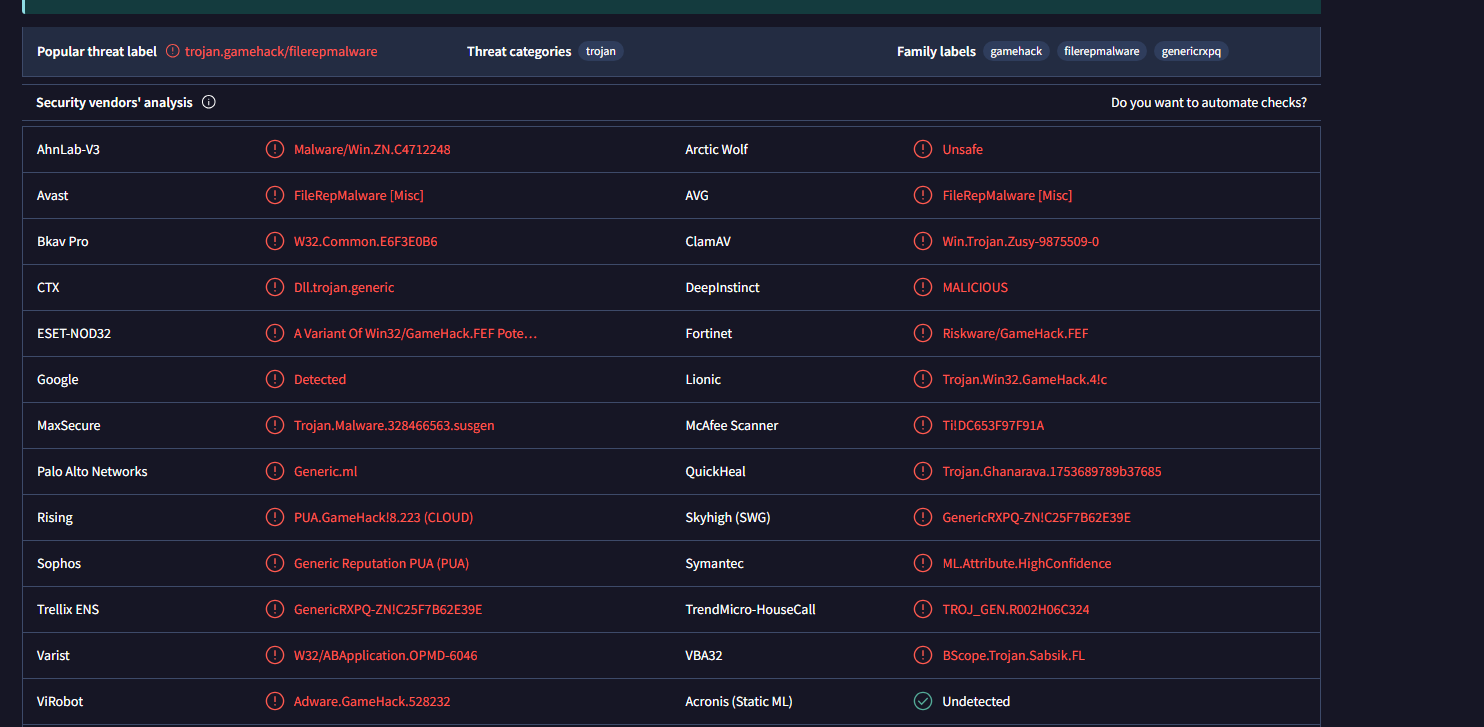Click the warning icon in ViRobot row
The height and width of the screenshot is (727, 1484).
[274, 701]
